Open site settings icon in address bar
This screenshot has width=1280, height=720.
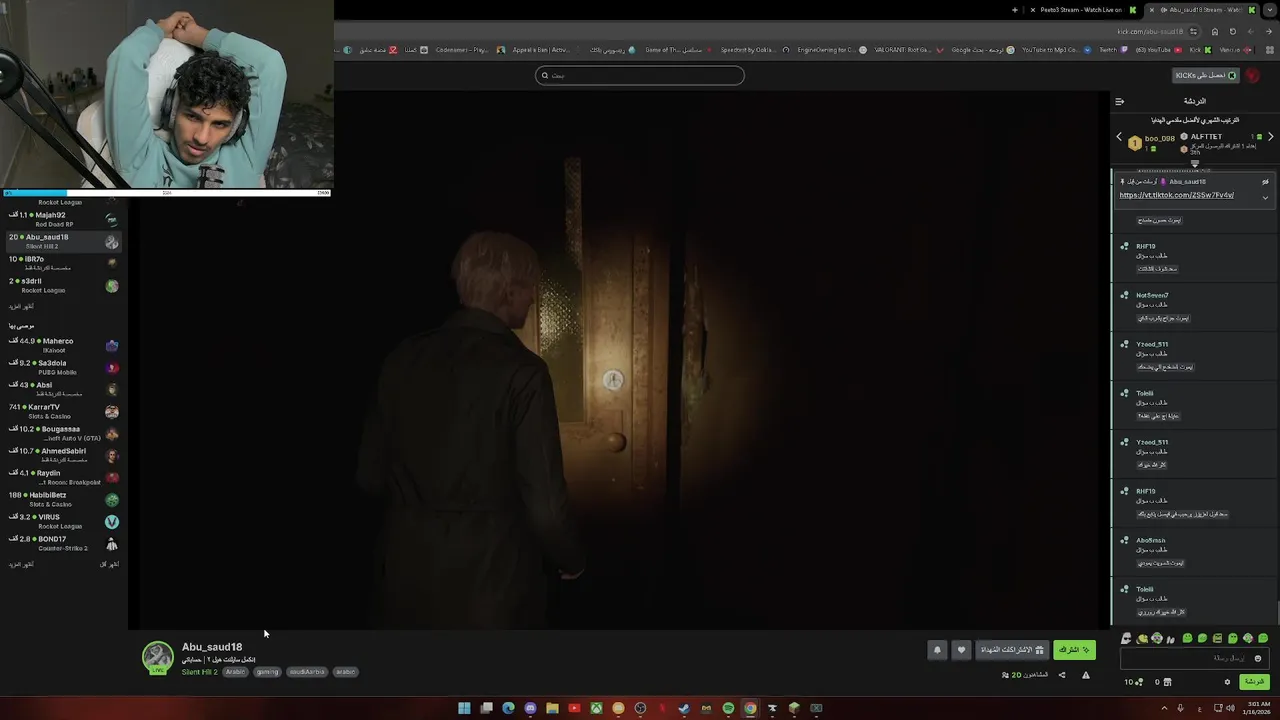(1193, 31)
